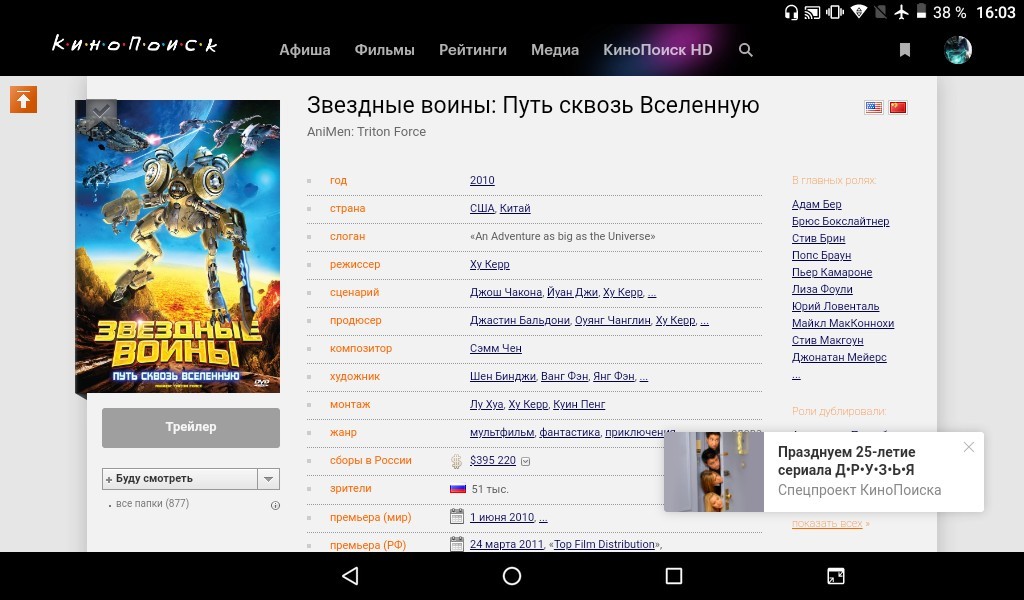
Task: Tap the orange scroll-to-top arrow
Action: (23, 99)
